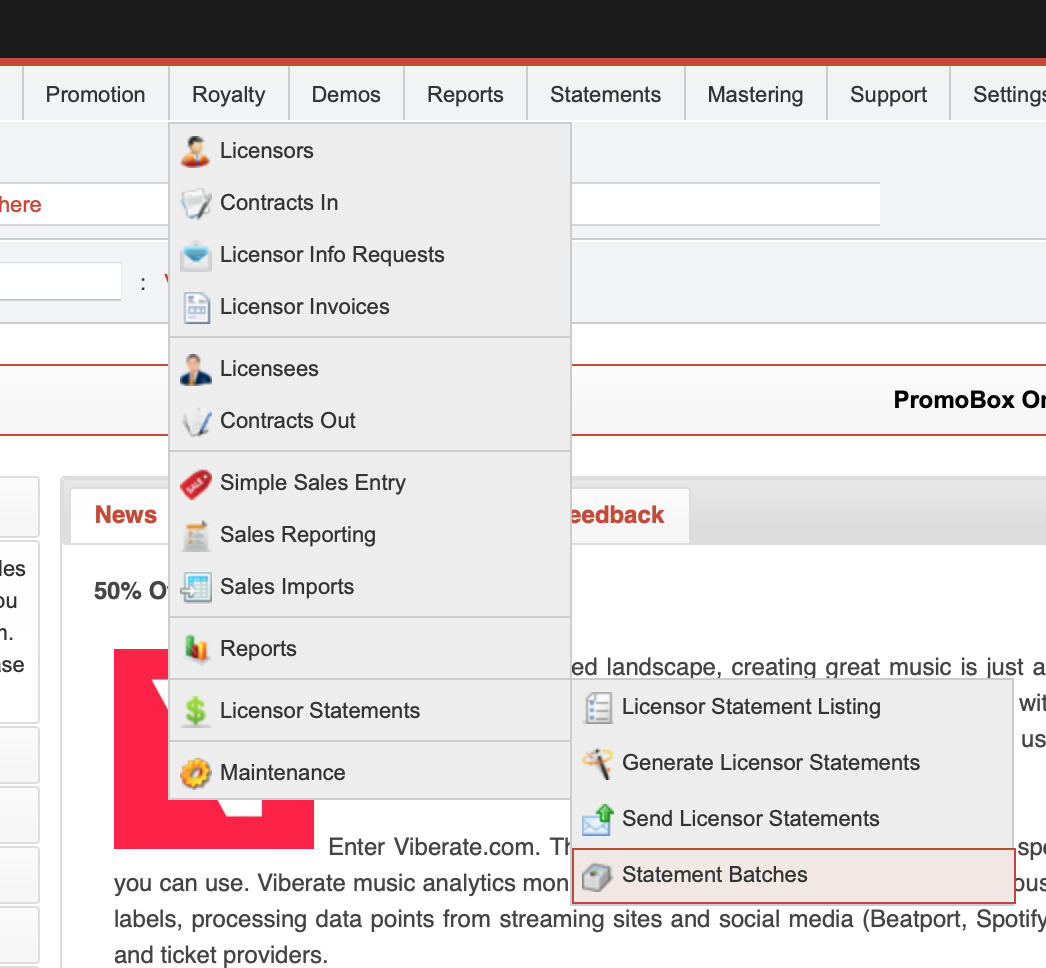The width and height of the screenshot is (1046, 968).
Task: Click the Mastering navigation button
Action: [x=755, y=95]
